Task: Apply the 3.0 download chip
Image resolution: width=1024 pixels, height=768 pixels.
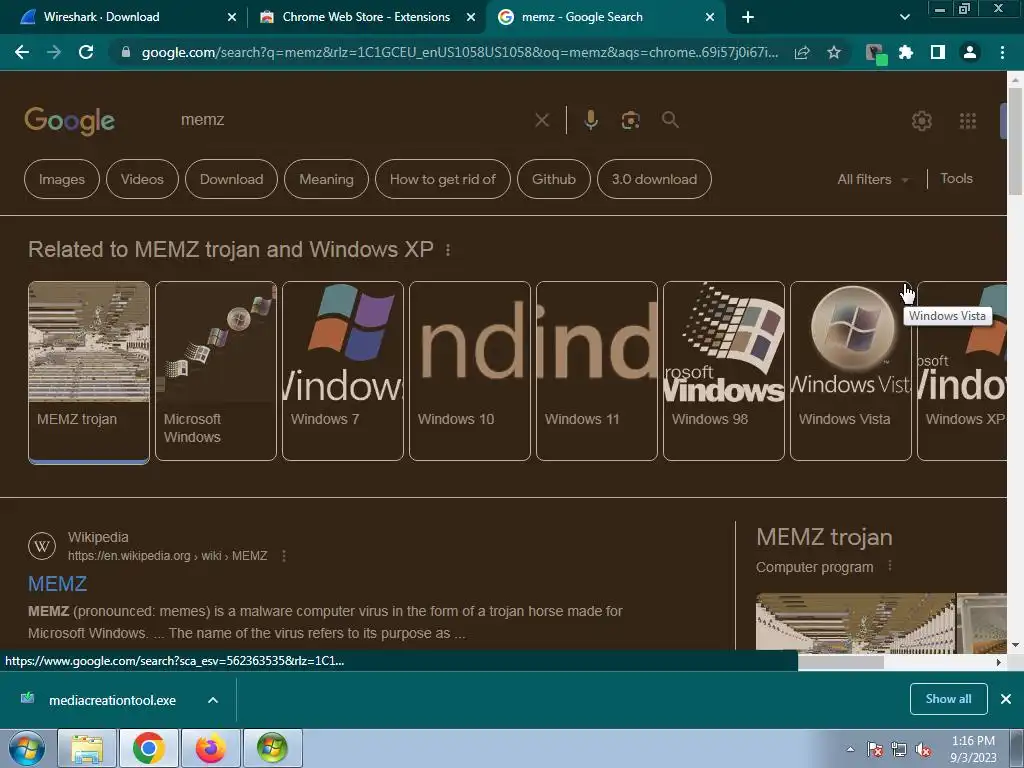Action: [654, 179]
